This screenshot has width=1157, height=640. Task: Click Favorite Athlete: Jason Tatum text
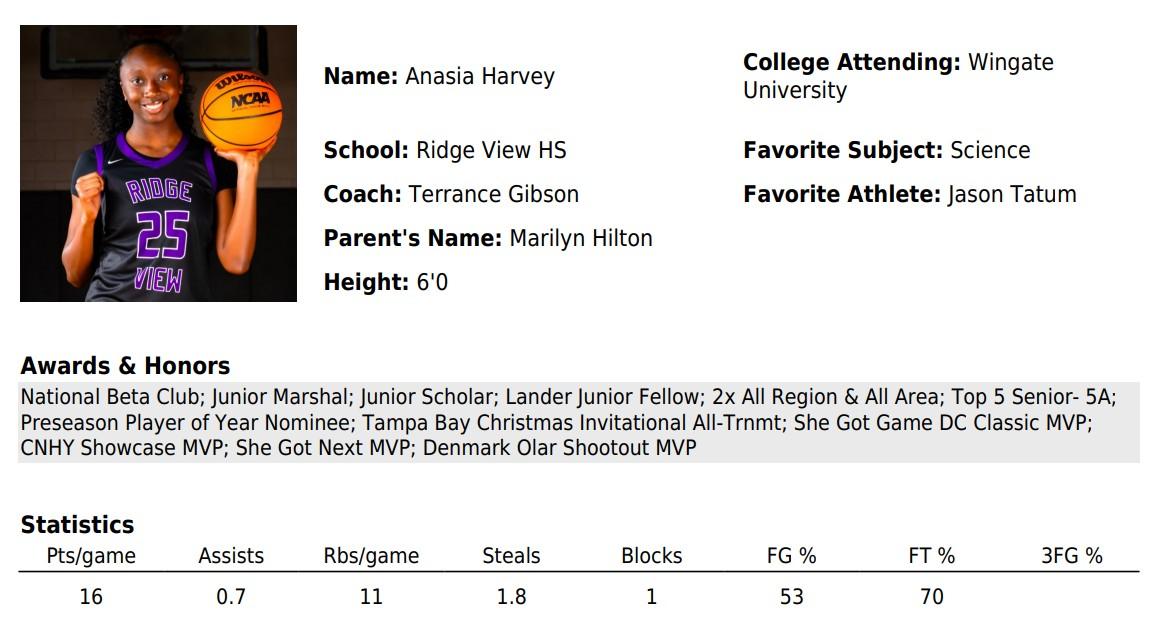click(910, 194)
